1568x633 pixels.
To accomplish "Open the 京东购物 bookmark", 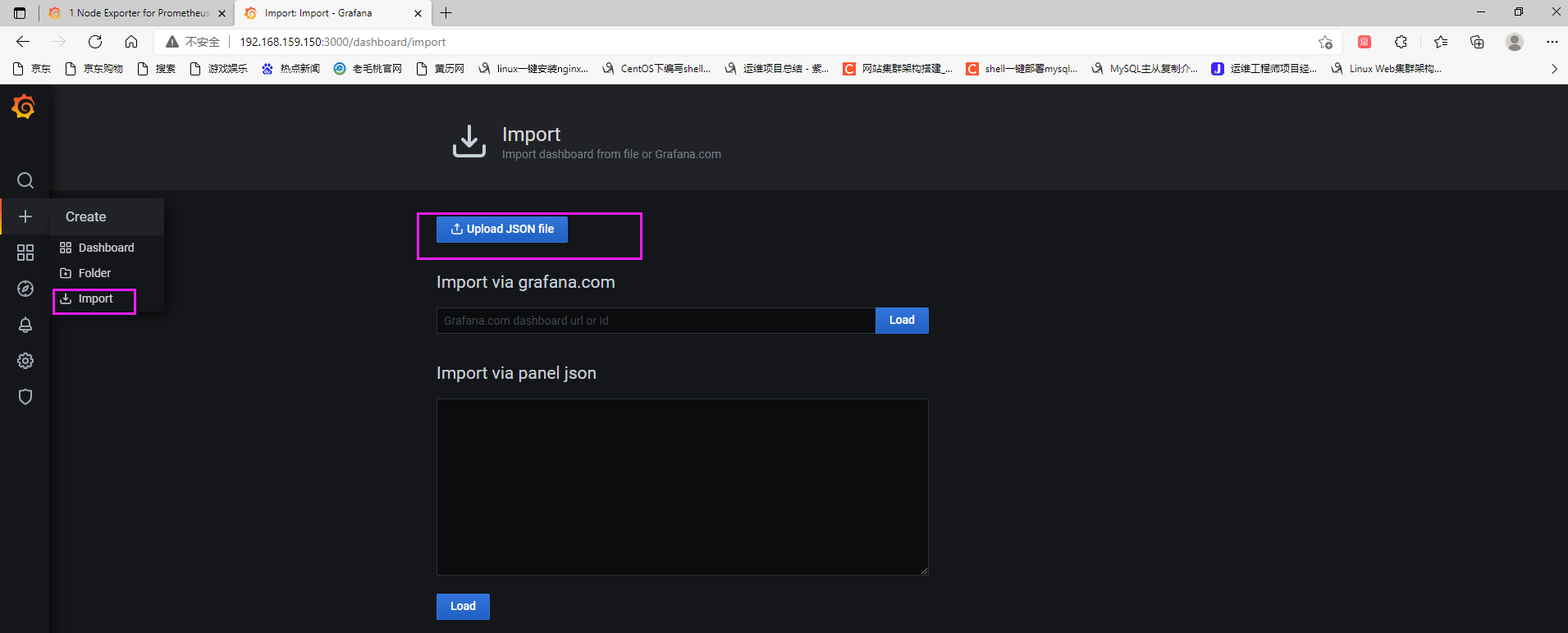I will tap(94, 69).
